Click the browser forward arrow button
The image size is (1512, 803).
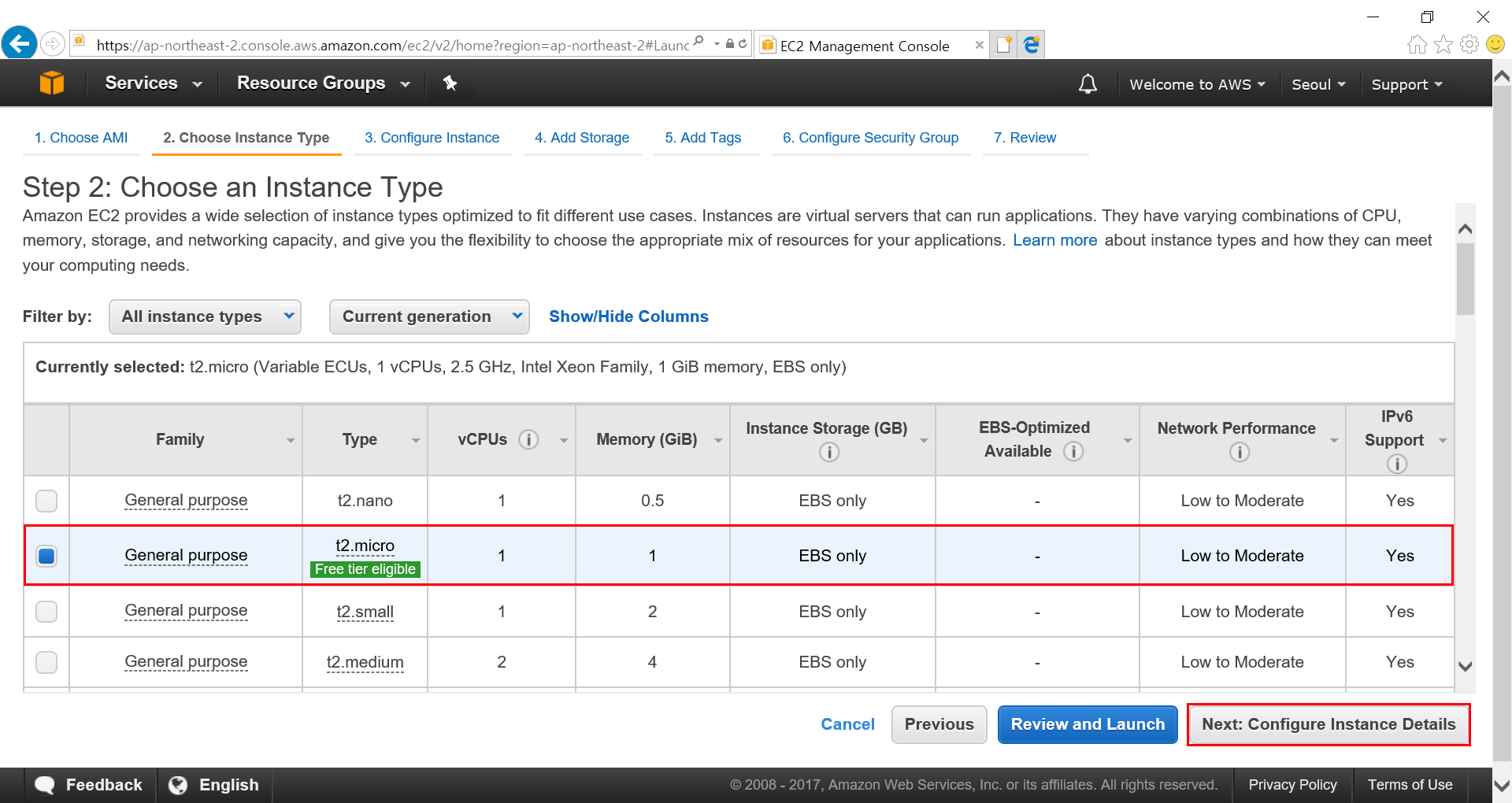(x=53, y=43)
